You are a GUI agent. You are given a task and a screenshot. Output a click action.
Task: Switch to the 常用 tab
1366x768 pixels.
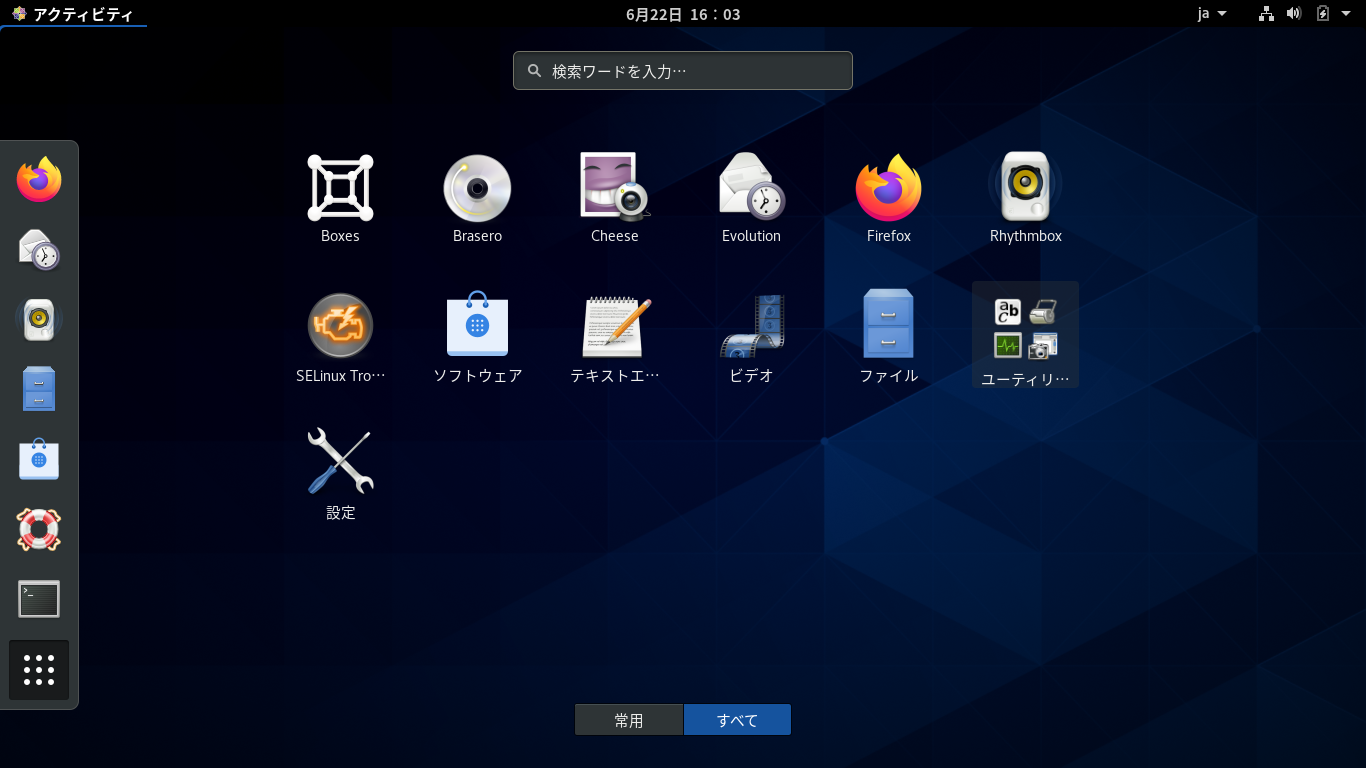pyautogui.click(x=629, y=720)
